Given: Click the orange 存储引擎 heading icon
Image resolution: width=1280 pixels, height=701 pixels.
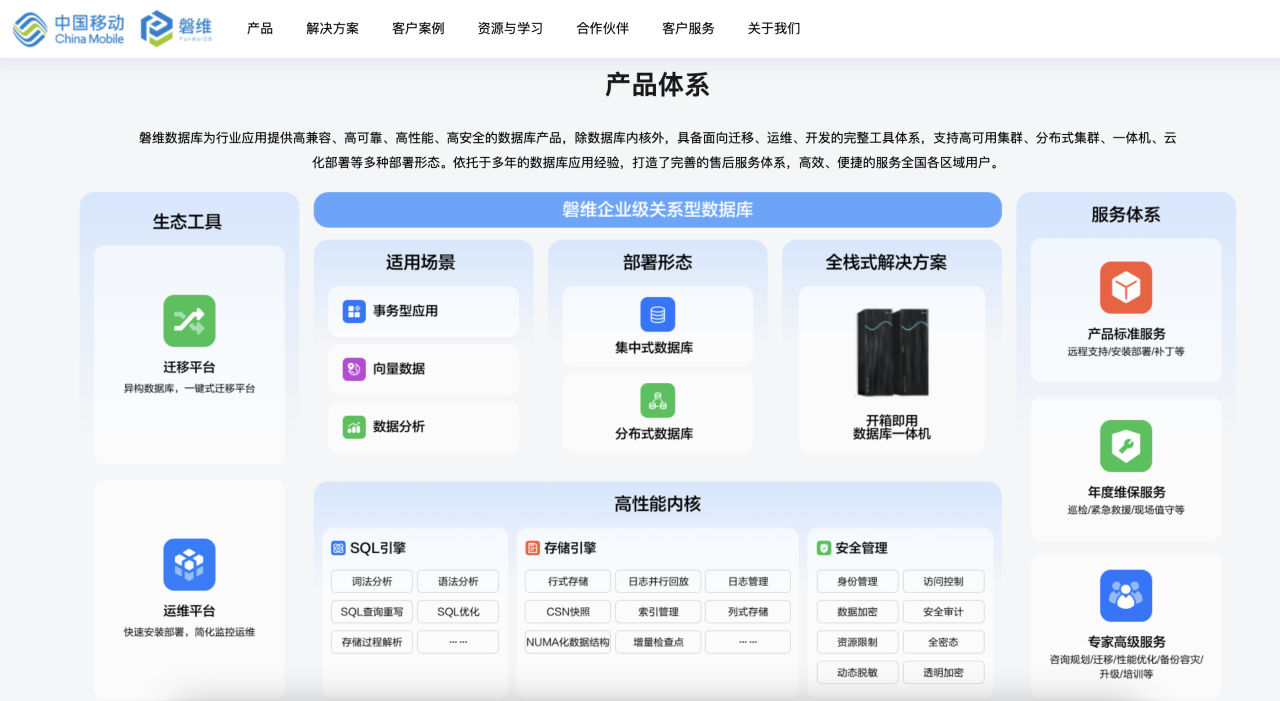Looking at the screenshot, I should coord(532,548).
